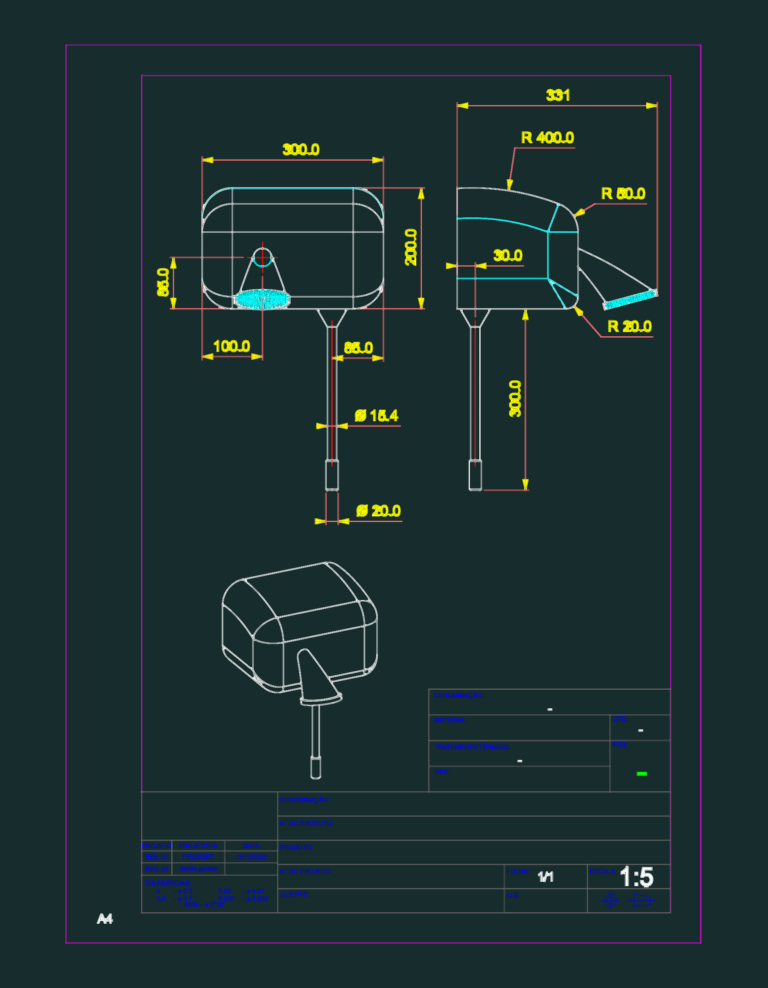Pick the R 20.0 radius label
The width and height of the screenshot is (768, 988).
pos(629,326)
